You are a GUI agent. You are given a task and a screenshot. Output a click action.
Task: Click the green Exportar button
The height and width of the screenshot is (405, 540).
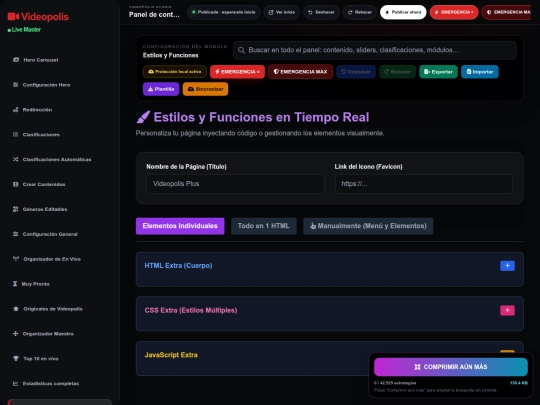[x=438, y=72]
